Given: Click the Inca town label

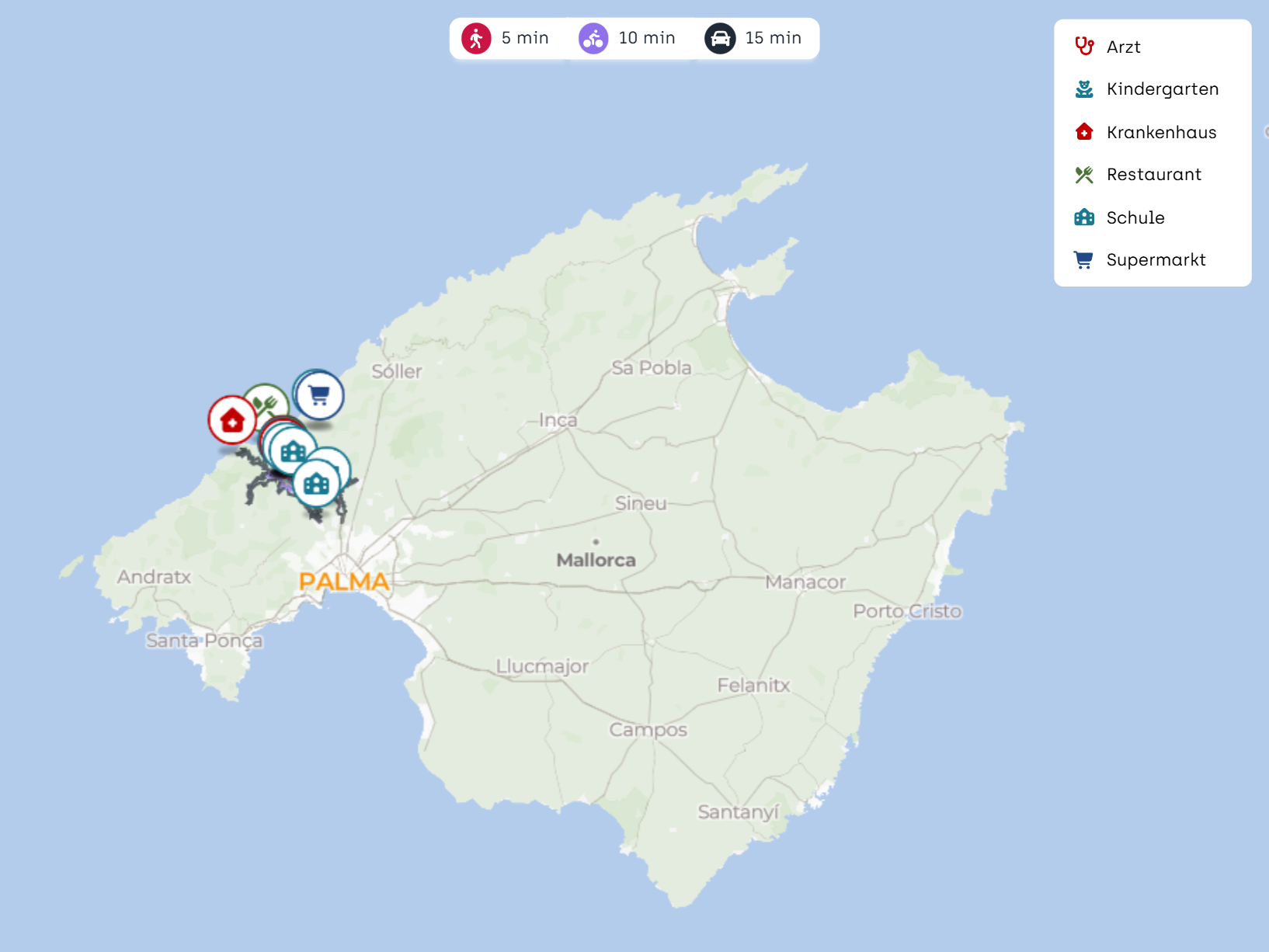Looking at the screenshot, I should tap(558, 420).
